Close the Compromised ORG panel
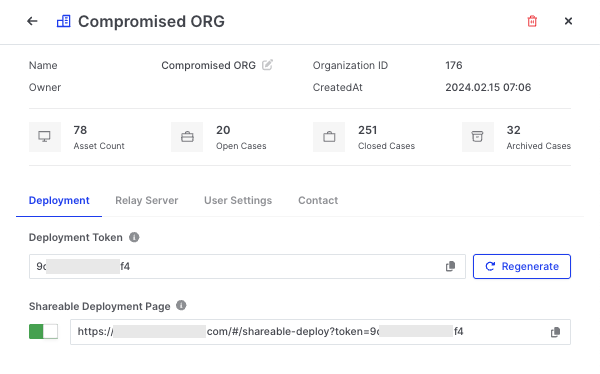This screenshot has width=600, height=374. (x=568, y=21)
